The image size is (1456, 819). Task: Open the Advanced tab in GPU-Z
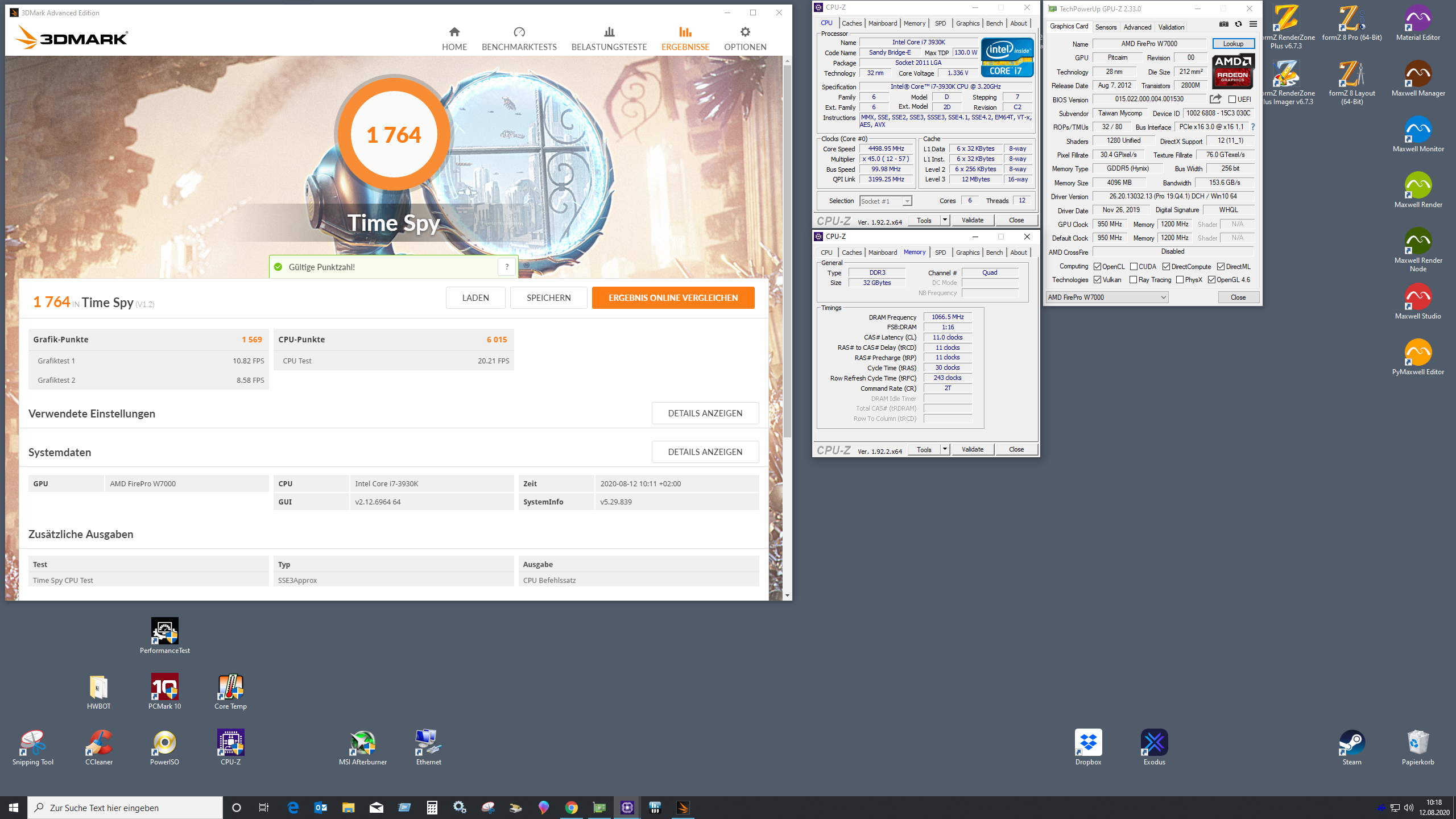coord(1137,27)
